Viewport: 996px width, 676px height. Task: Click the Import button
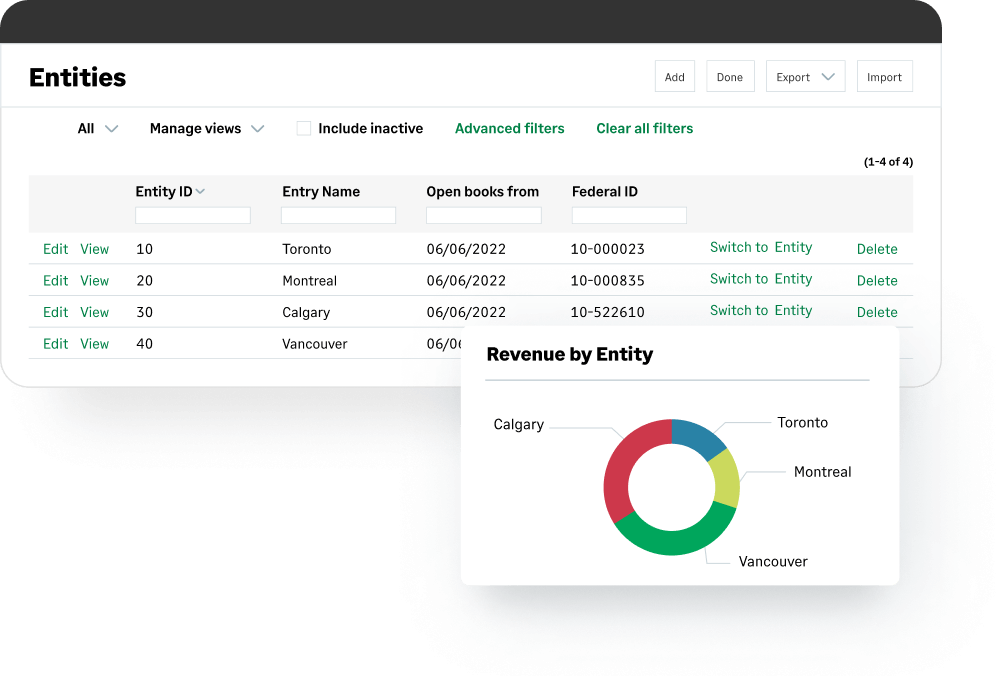(x=884, y=77)
